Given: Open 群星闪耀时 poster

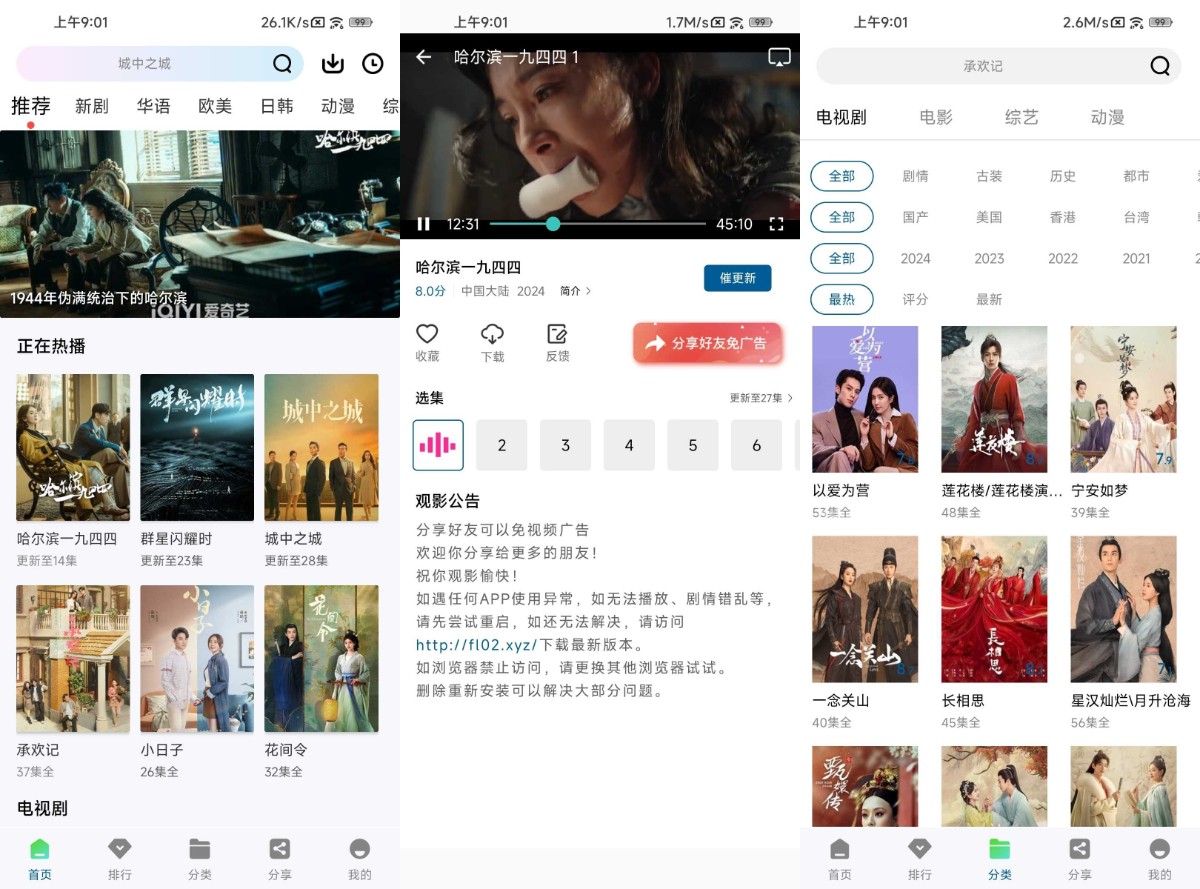Looking at the screenshot, I should tap(197, 447).
